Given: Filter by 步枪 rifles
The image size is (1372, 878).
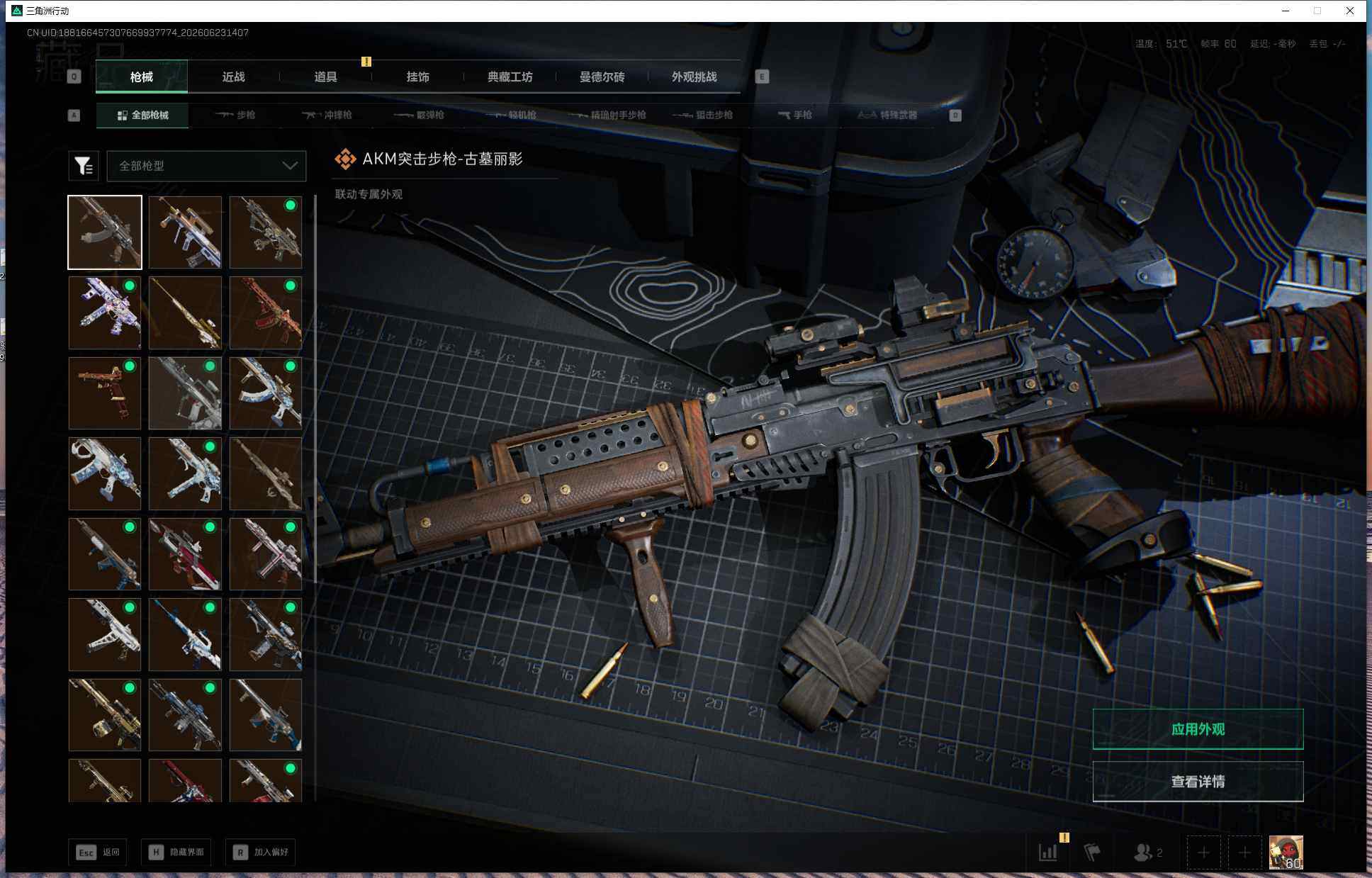Looking at the screenshot, I should pyautogui.click(x=236, y=115).
